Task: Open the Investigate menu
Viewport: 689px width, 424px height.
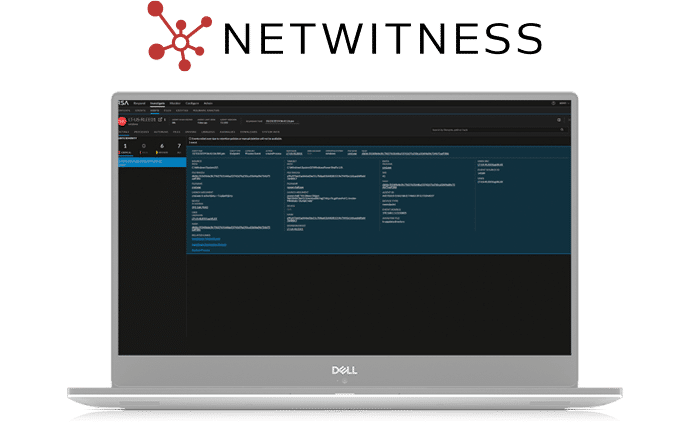Action: 157,104
